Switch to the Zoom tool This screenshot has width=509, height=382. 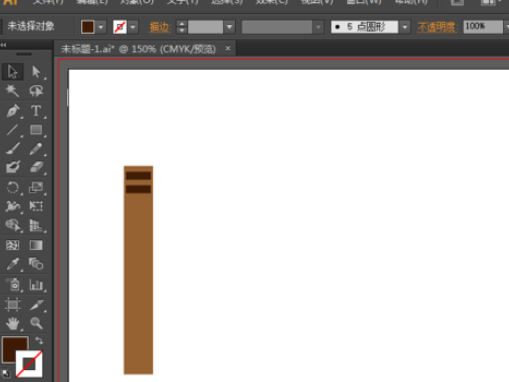[36, 323]
